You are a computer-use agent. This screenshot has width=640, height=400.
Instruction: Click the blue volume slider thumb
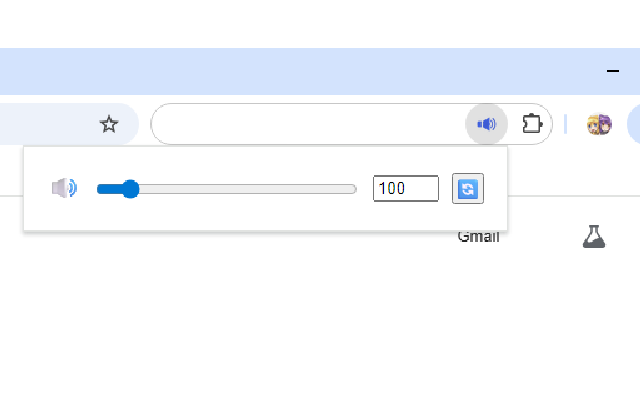point(131,189)
